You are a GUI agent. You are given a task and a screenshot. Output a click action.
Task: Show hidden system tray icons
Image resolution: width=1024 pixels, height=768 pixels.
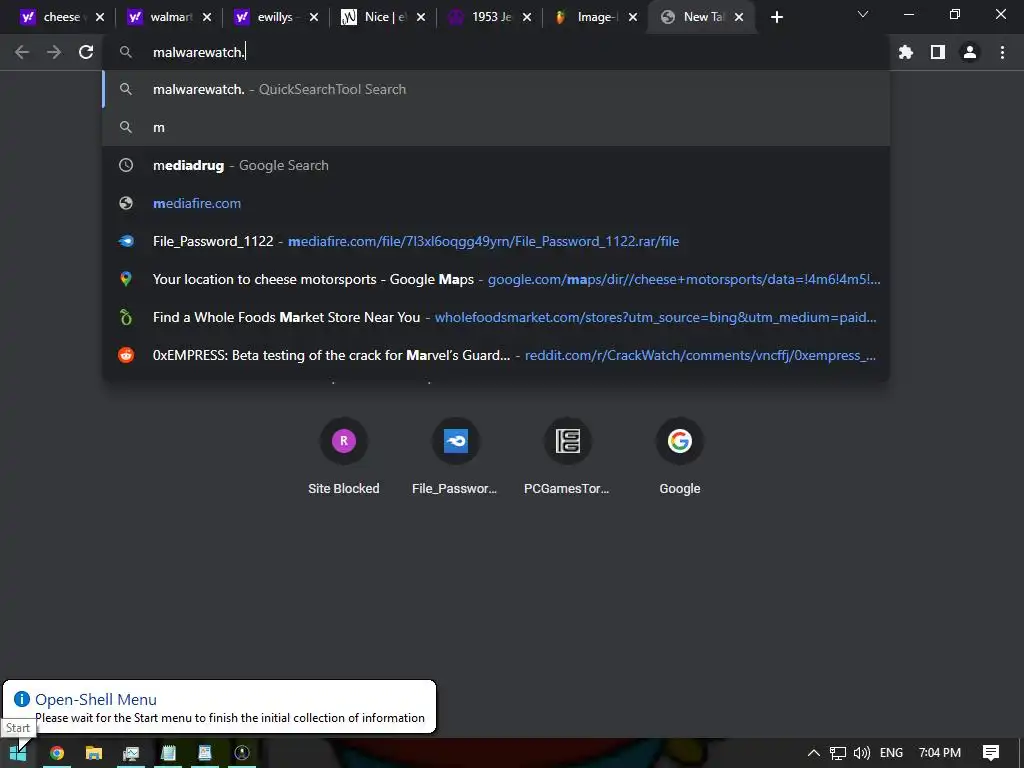point(814,753)
